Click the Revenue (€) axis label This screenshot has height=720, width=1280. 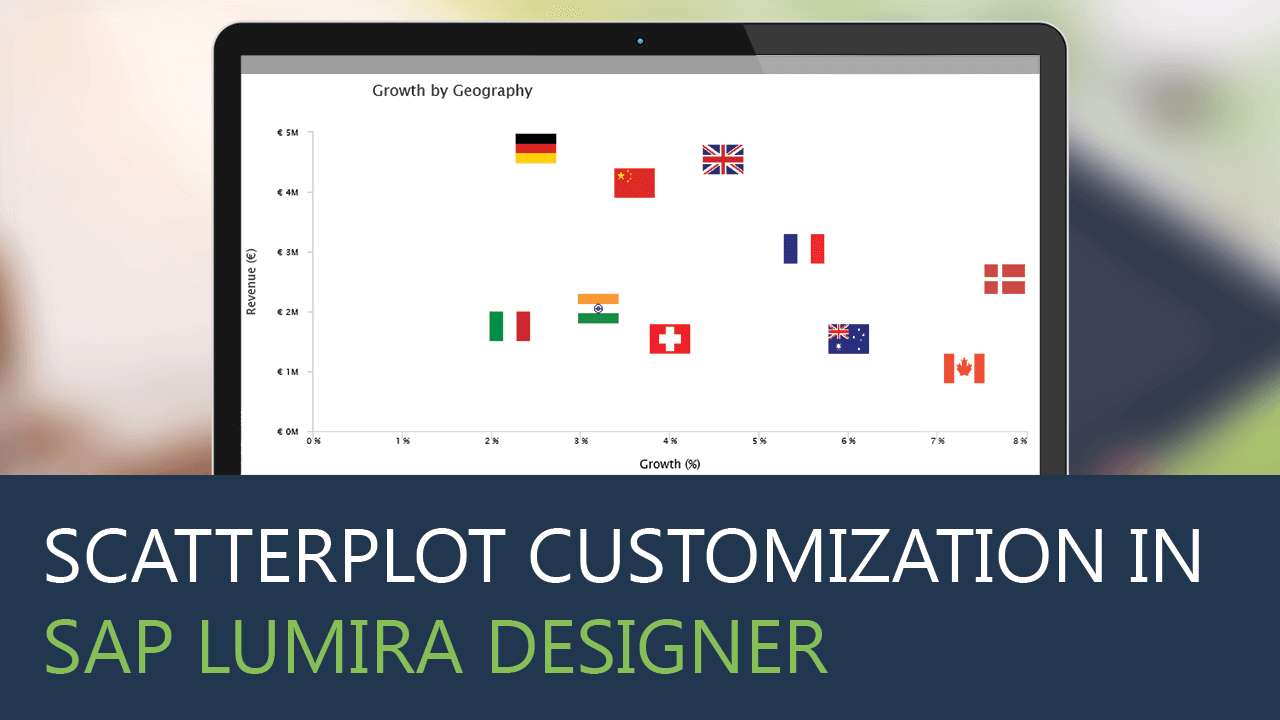click(251, 281)
